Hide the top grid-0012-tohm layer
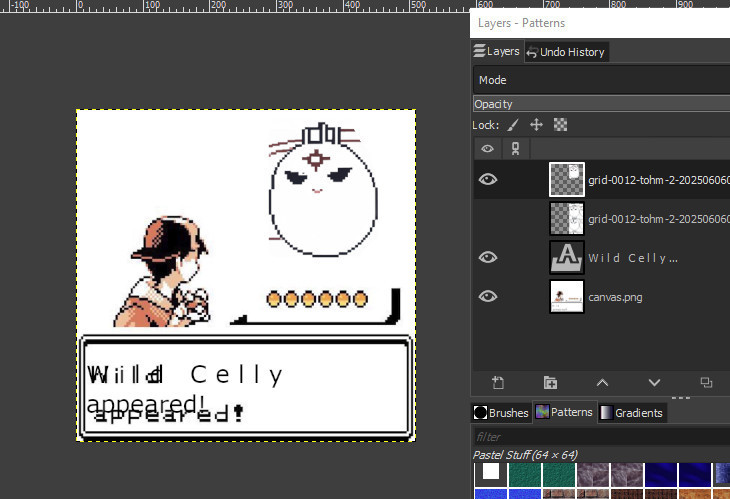This screenshot has width=730, height=499. (x=487, y=179)
